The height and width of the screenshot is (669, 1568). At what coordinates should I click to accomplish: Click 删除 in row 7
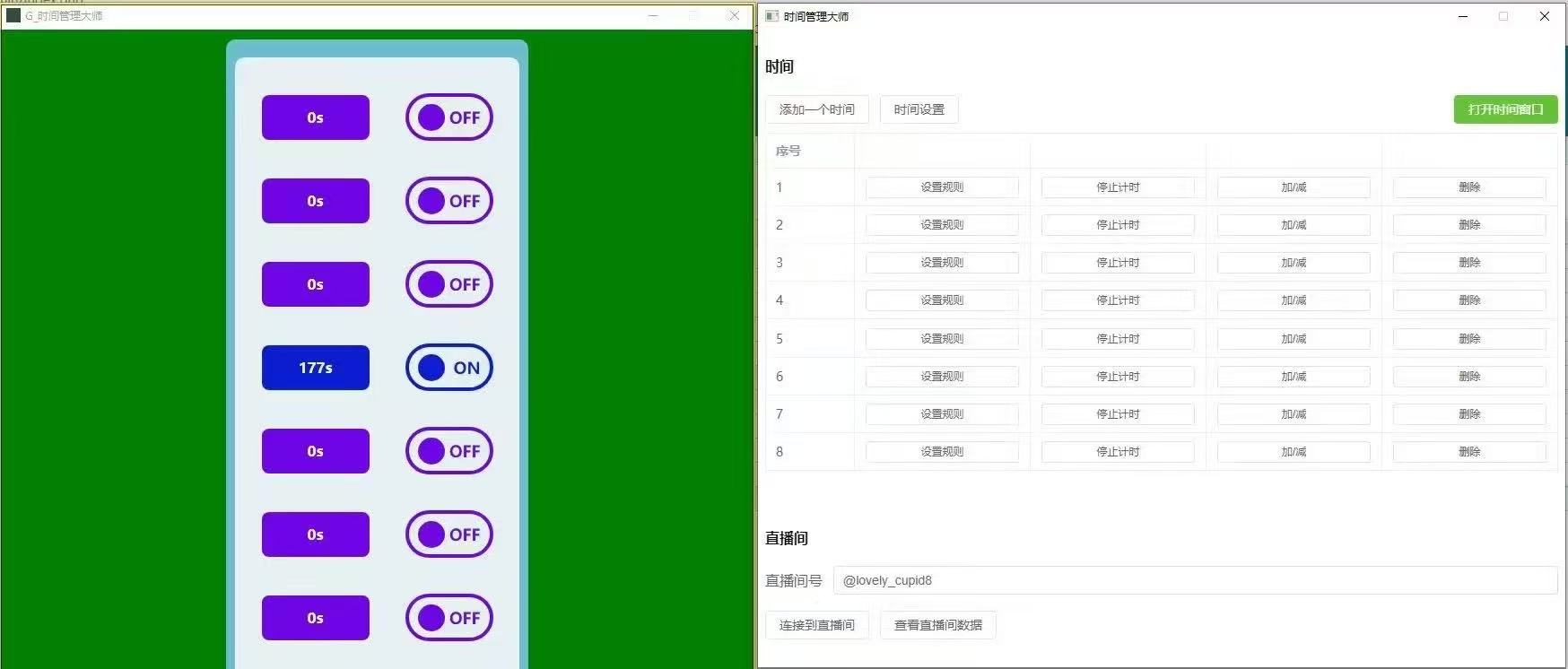pos(1469,414)
